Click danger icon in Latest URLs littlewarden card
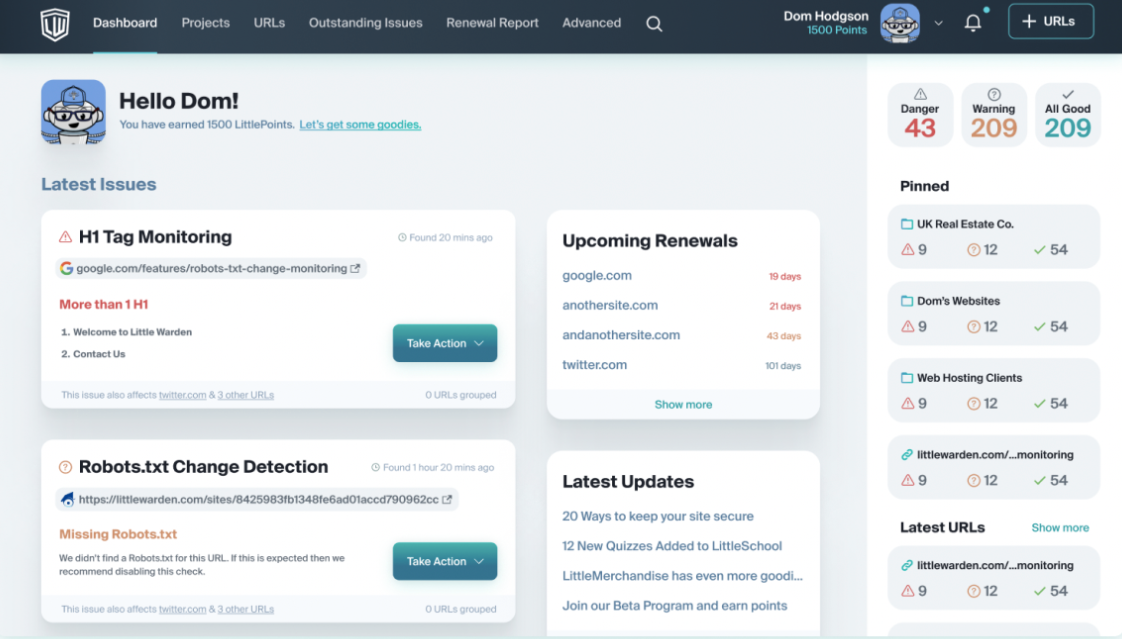Screen dimensions: 1122x639 907,591
